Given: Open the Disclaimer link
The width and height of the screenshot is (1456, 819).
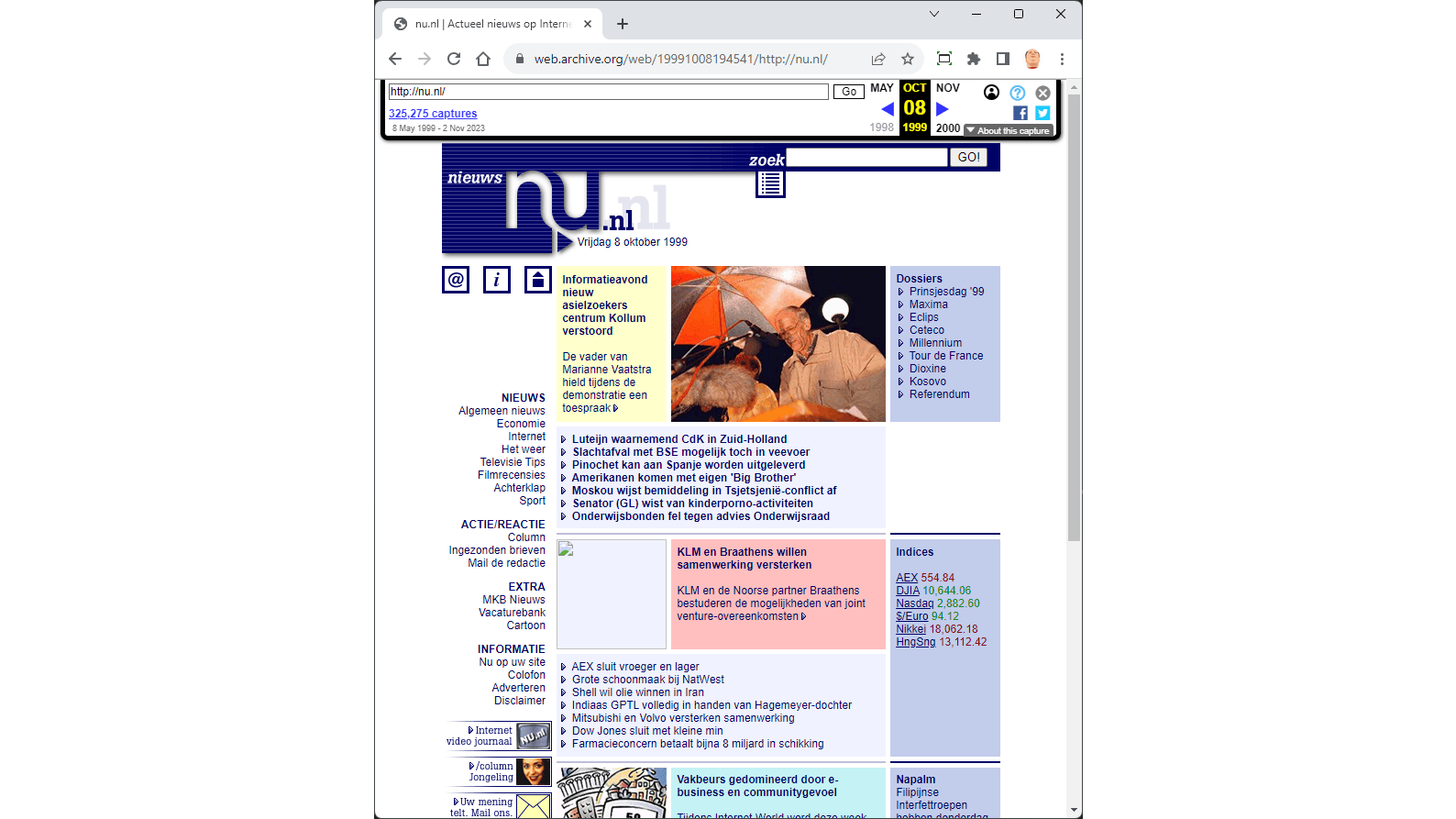Looking at the screenshot, I should point(520,701).
